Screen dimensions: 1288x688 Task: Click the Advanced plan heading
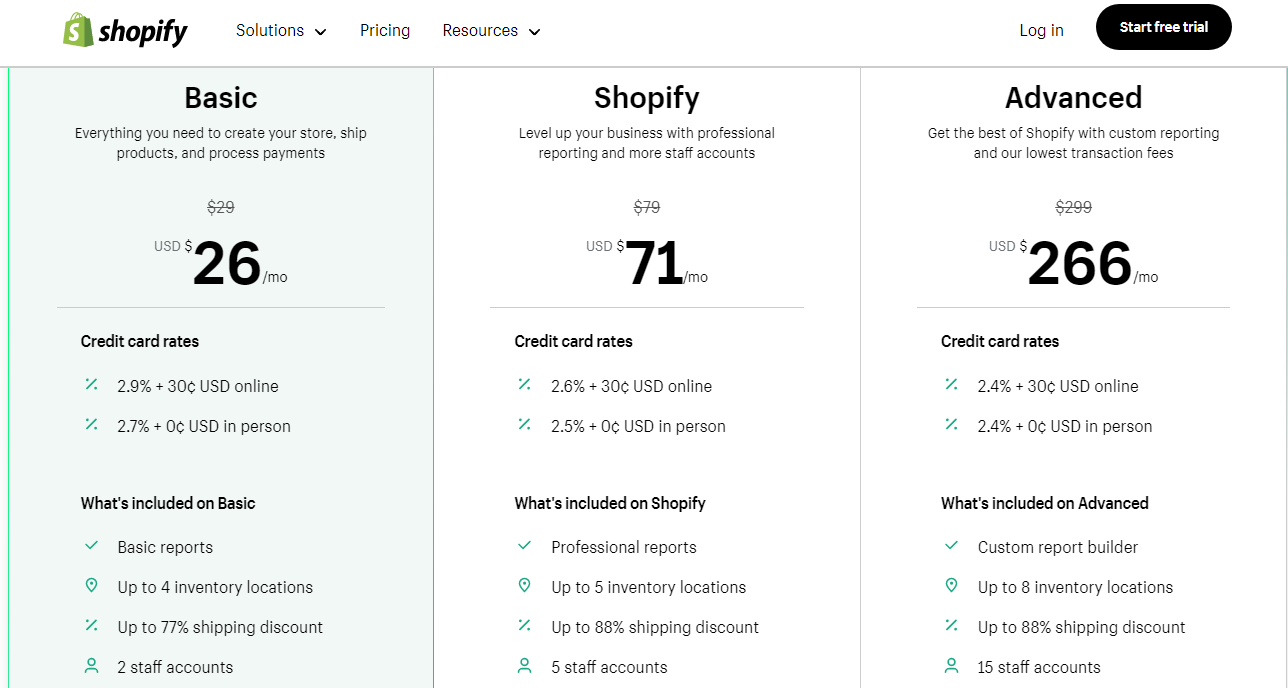pos(1074,98)
